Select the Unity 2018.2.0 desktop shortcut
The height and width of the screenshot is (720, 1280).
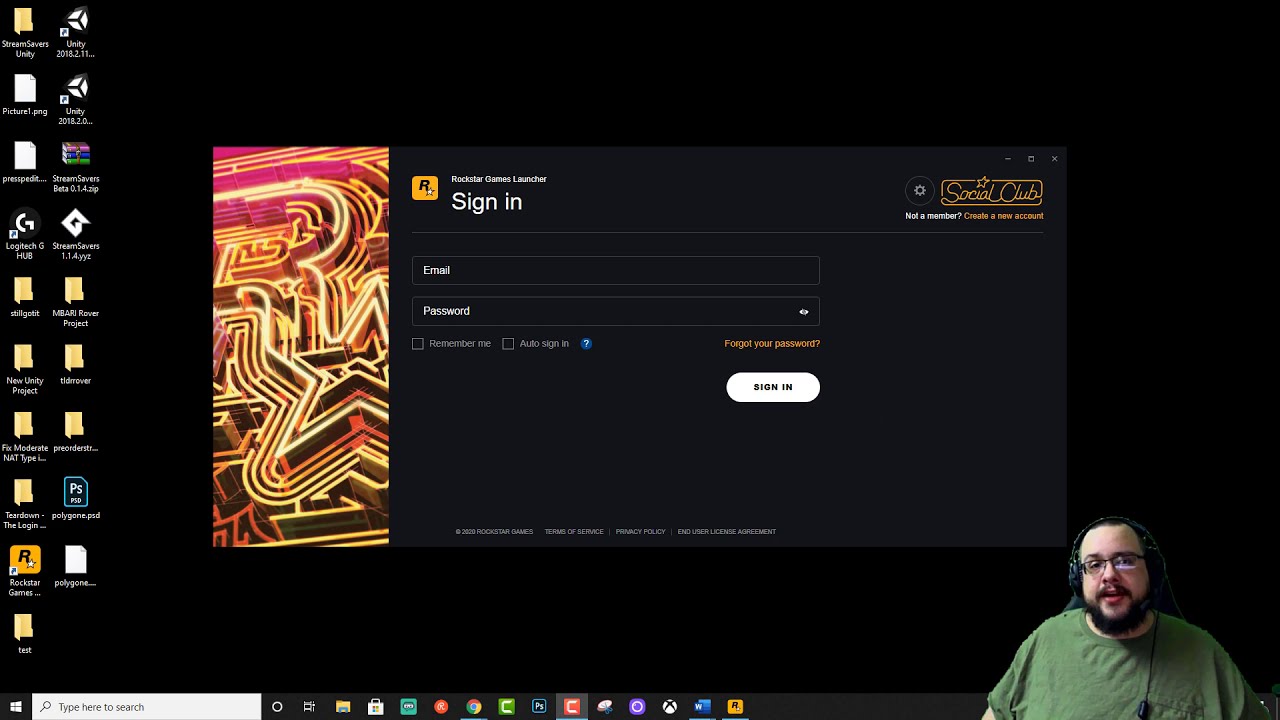[76, 101]
